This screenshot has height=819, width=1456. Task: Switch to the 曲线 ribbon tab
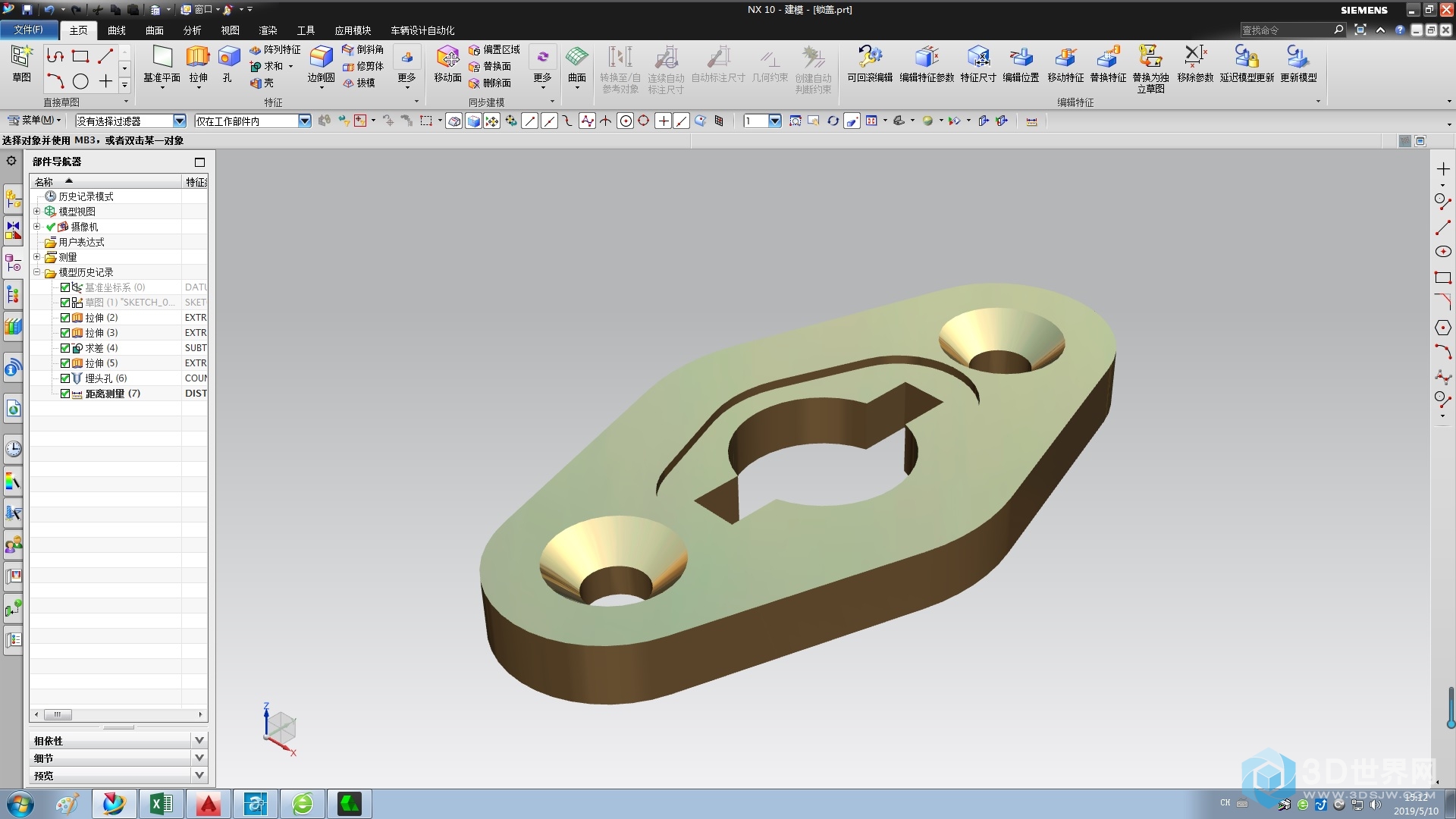coord(117,30)
